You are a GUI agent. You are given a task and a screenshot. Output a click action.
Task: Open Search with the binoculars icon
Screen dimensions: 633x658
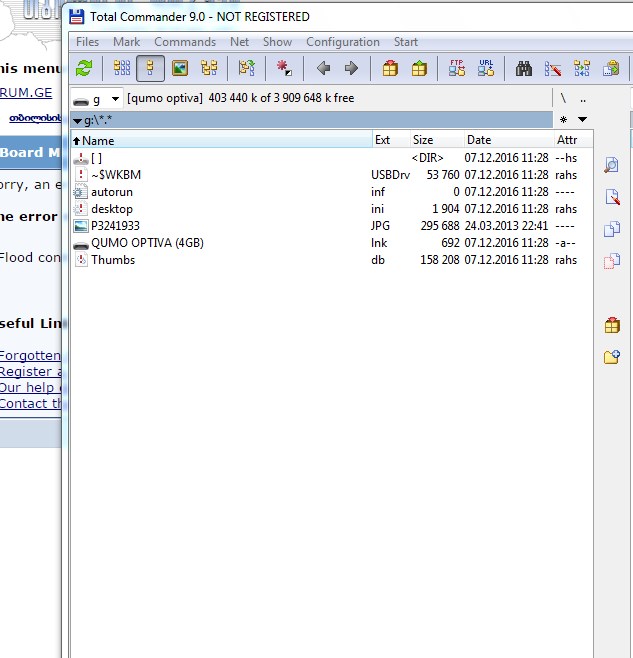524,68
